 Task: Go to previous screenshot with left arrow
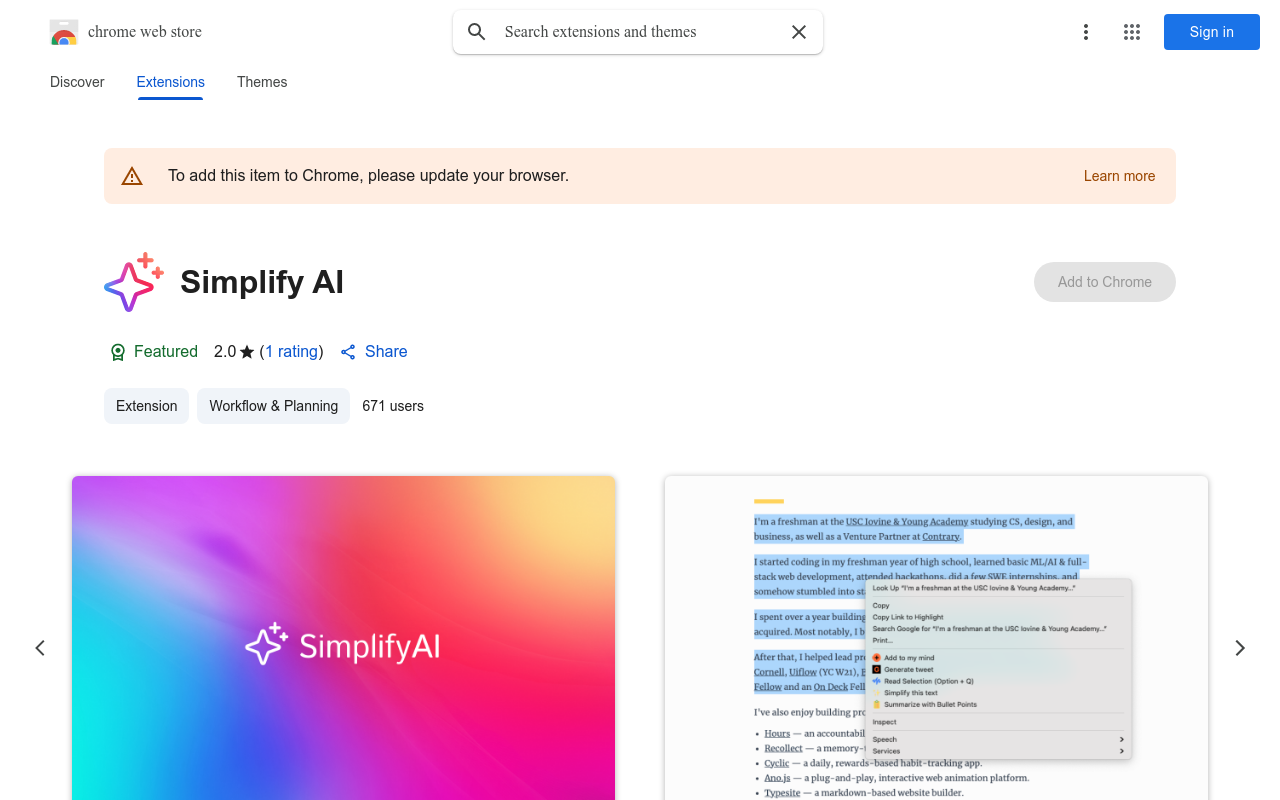tap(40, 648)
